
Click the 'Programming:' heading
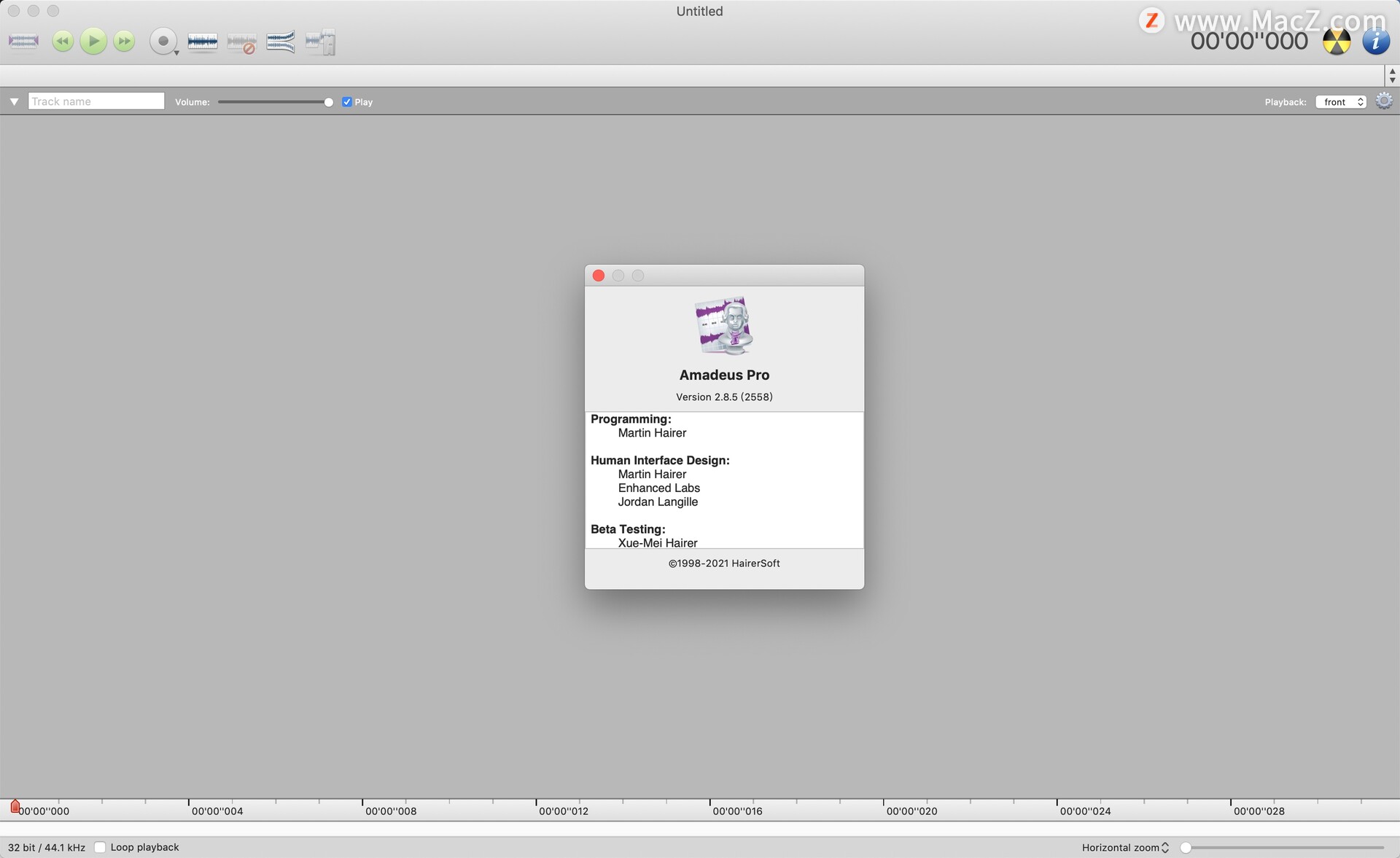coord(631,419)
